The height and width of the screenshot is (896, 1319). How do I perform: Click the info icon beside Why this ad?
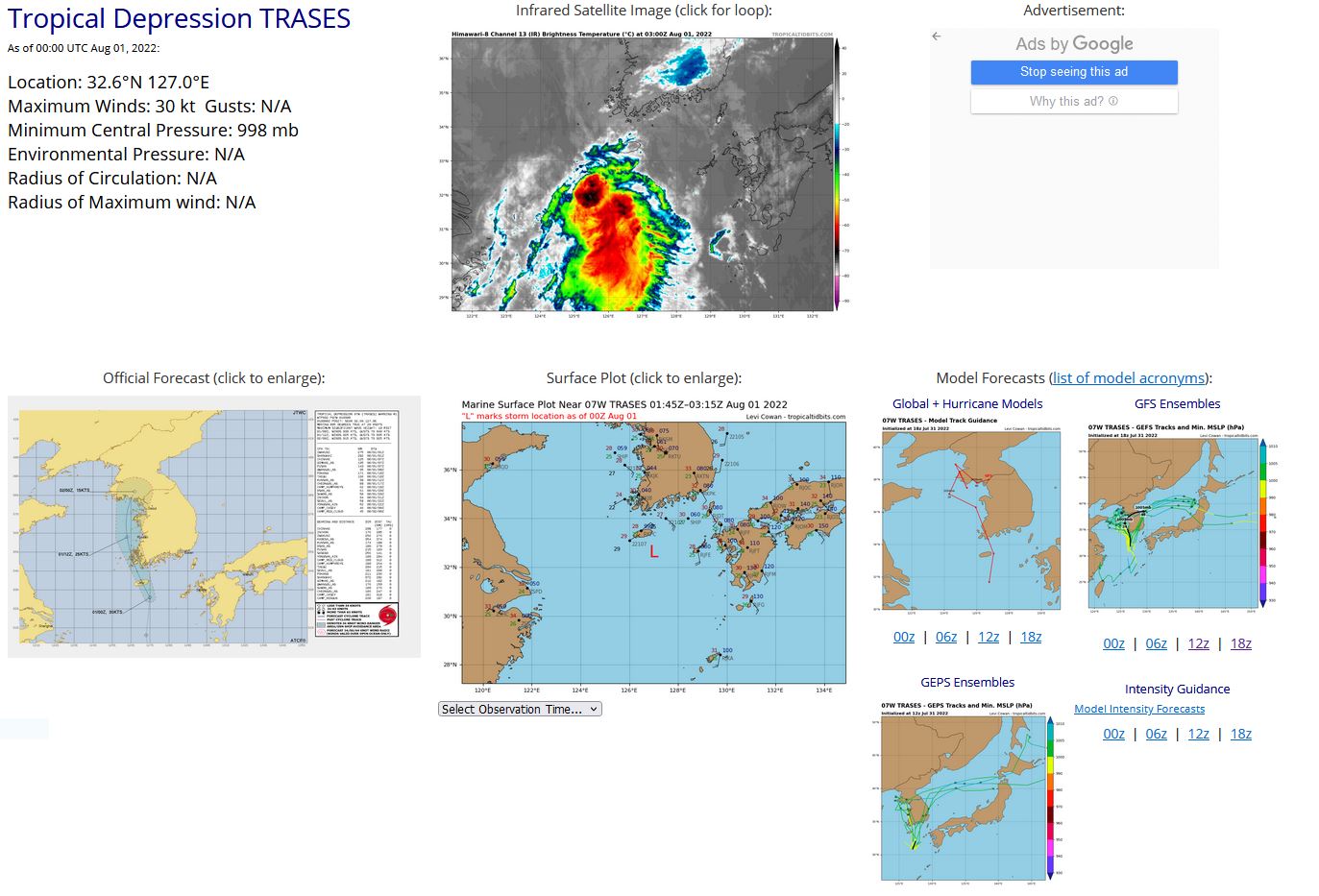[x=1113, y=101]
